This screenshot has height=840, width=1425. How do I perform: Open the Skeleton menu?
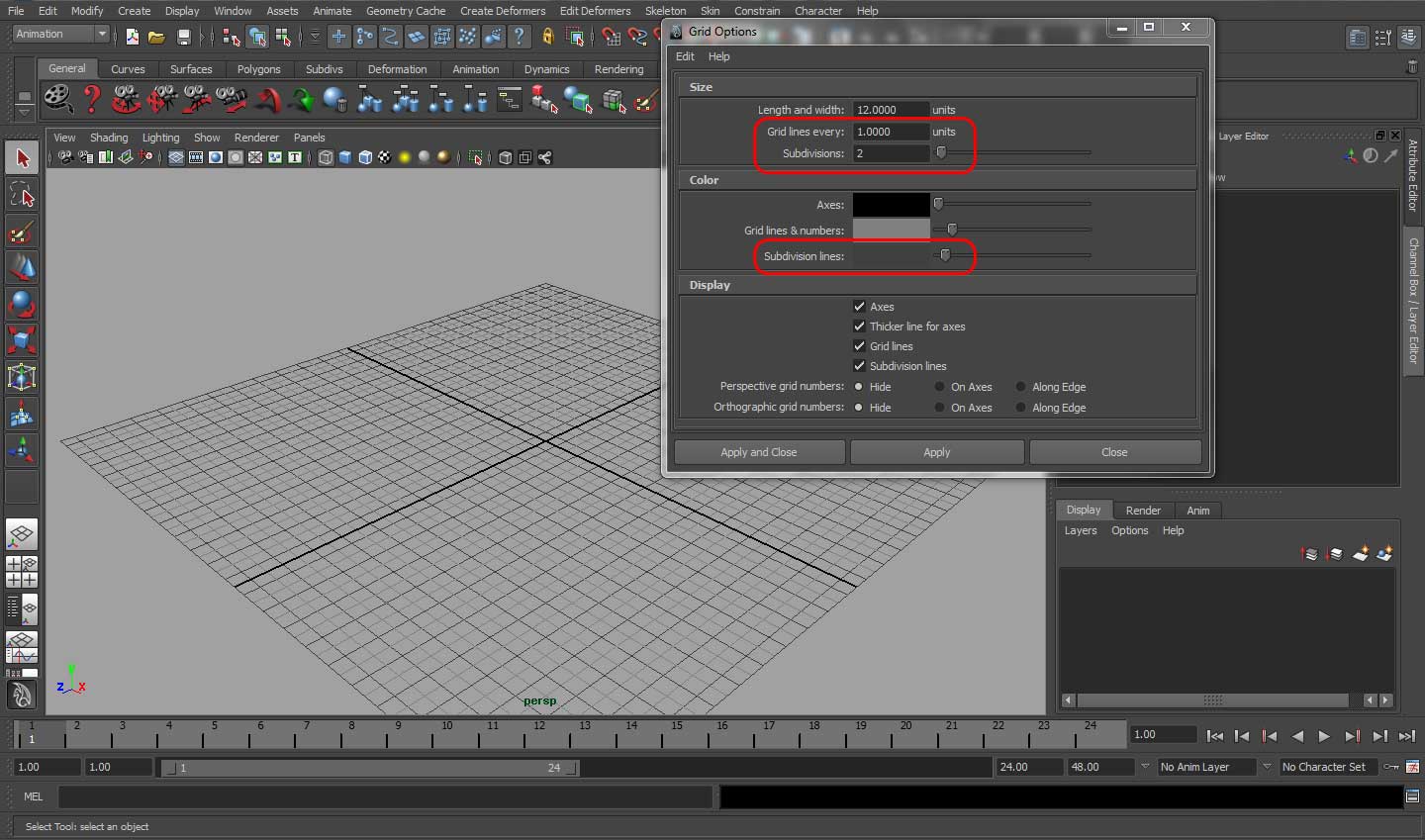pos(665,11)
